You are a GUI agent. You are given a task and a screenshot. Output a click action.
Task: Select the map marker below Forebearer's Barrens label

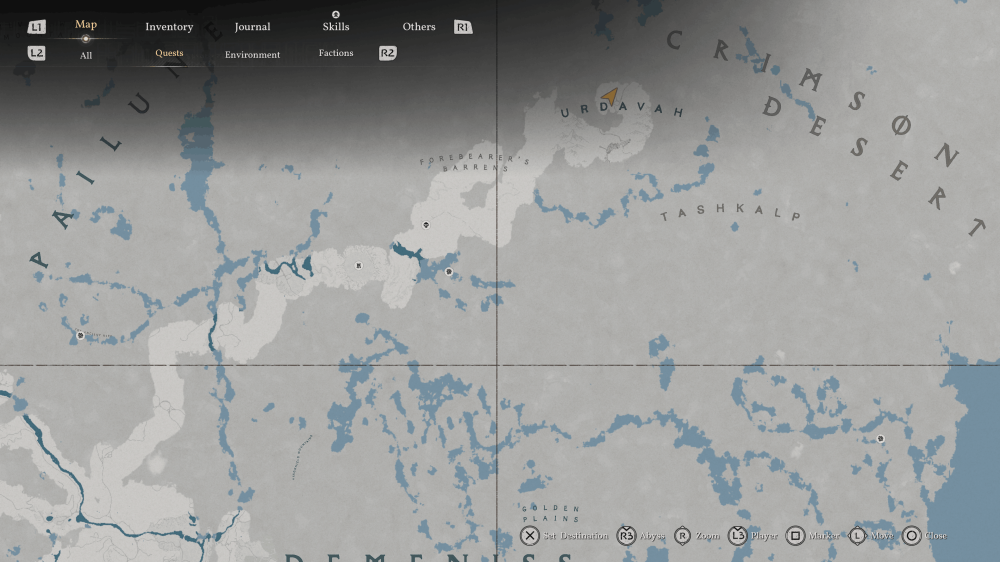[426, 225]
